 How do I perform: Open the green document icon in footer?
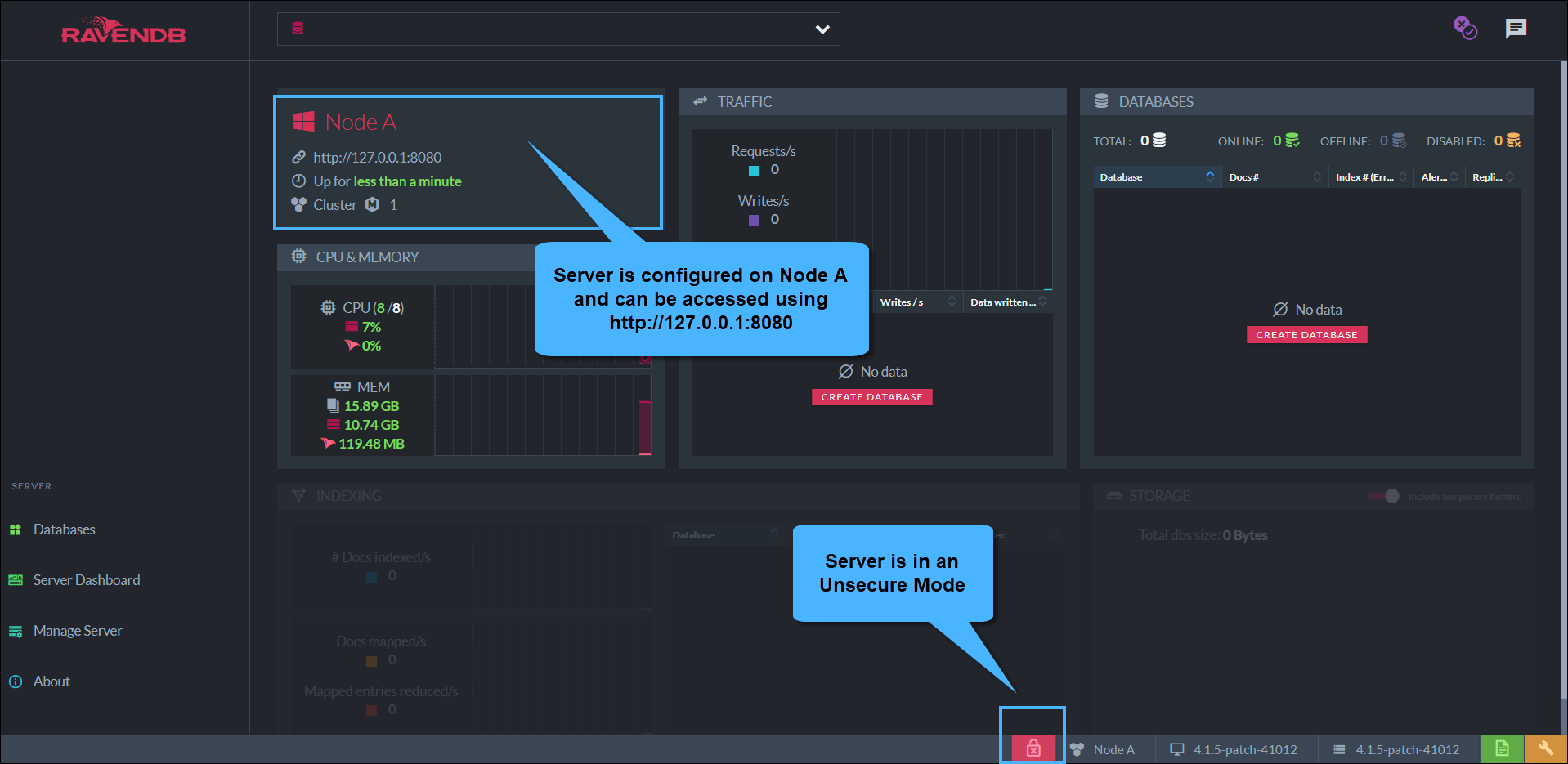(x=1502, y=748)
